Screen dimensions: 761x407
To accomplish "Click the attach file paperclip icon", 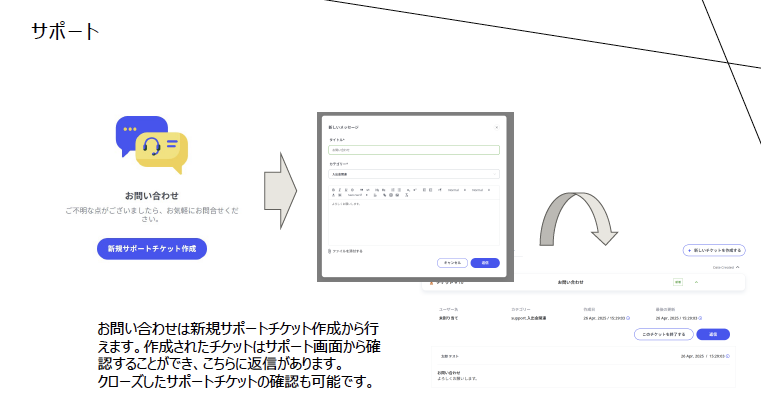I will coord(330,251).
